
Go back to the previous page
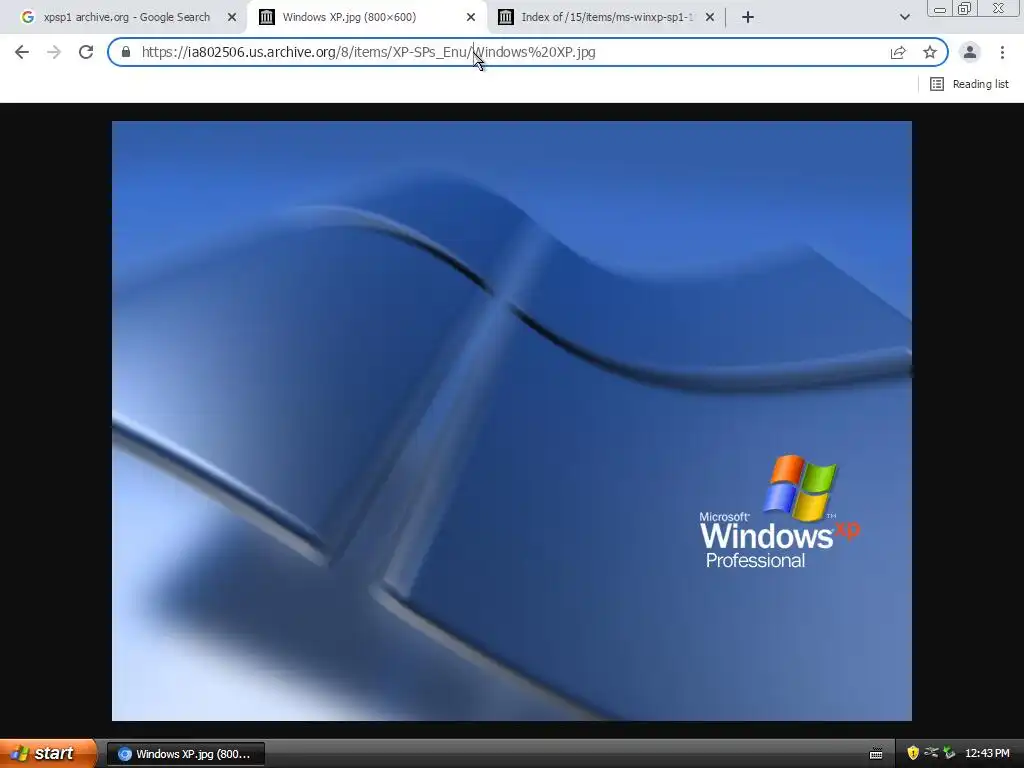(22, 52)
